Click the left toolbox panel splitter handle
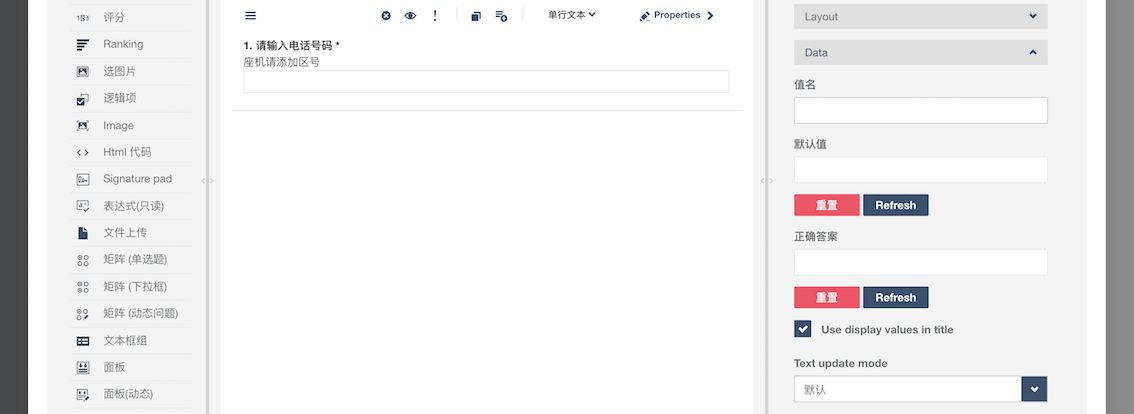This screenshot has height=414, width=1134. pyautogui.click(x=208, y=180)
